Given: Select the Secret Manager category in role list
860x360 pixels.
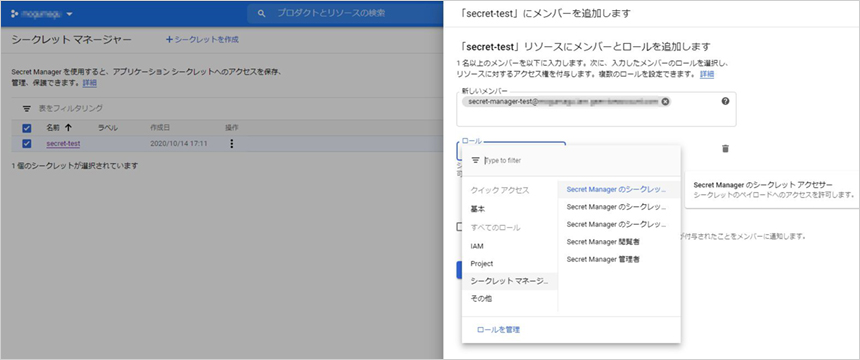Looking at the screenshot, I should (510, 282).
